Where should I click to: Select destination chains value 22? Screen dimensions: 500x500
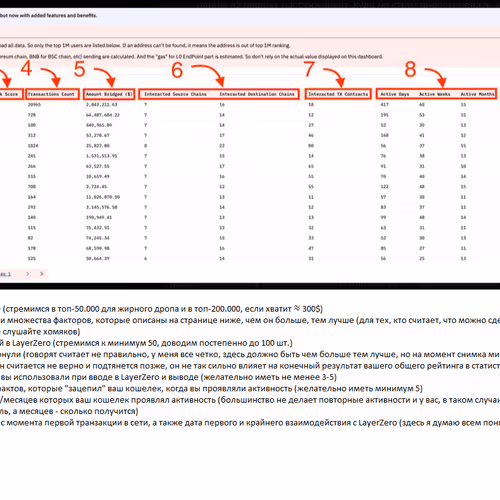(222, 146)
